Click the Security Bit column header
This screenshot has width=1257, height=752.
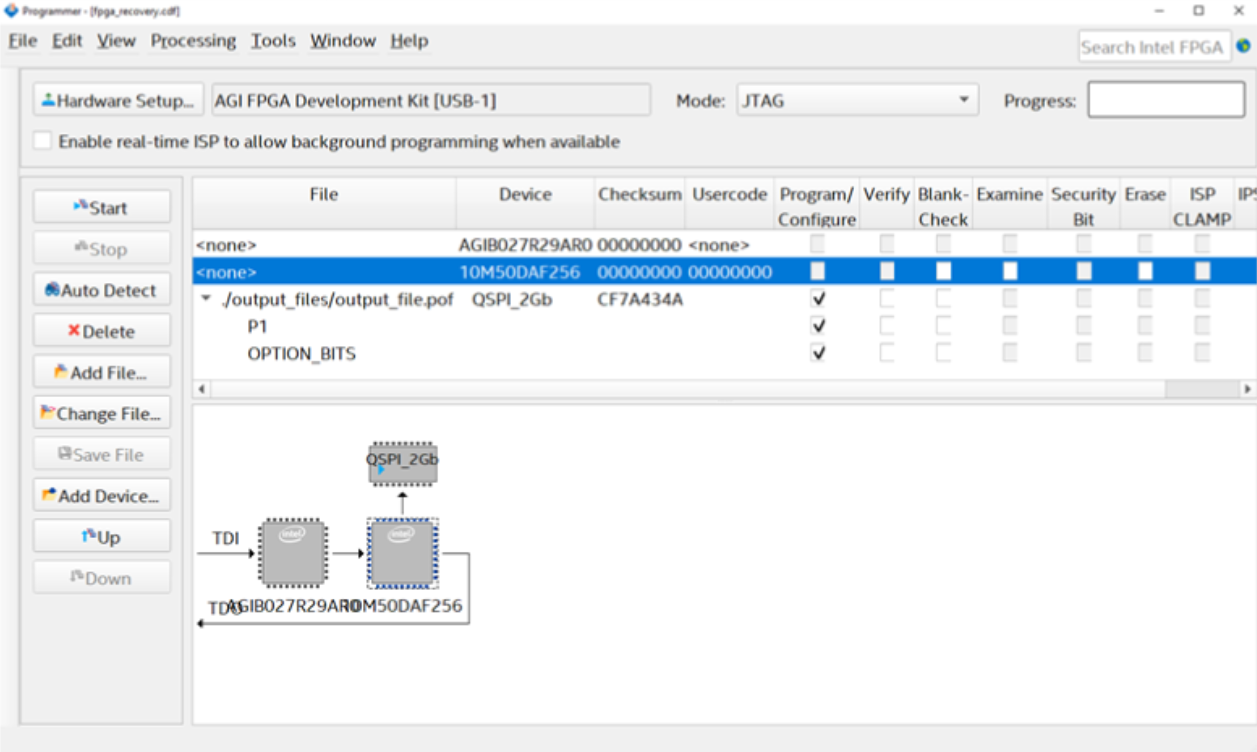click(1083, 206)
